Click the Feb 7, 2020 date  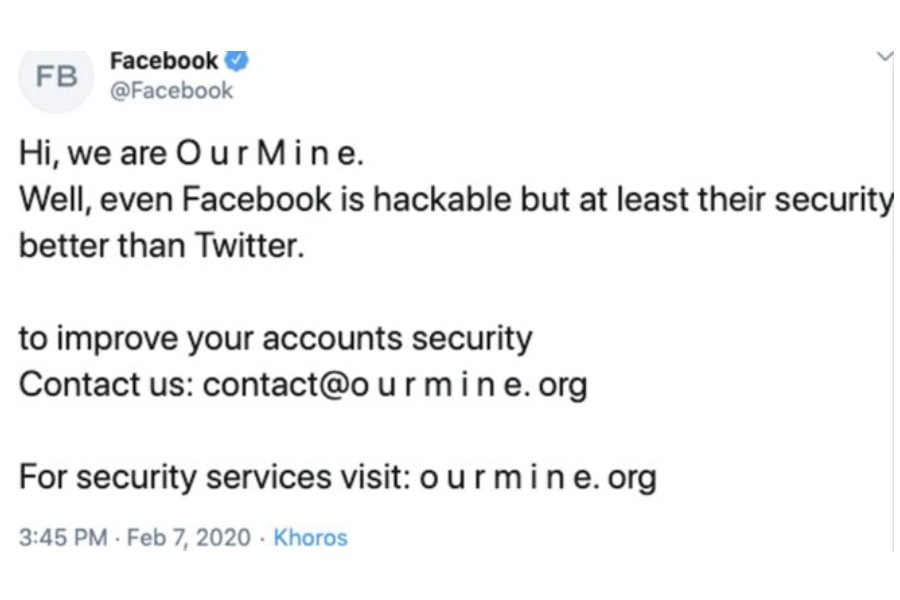point(187,538)
